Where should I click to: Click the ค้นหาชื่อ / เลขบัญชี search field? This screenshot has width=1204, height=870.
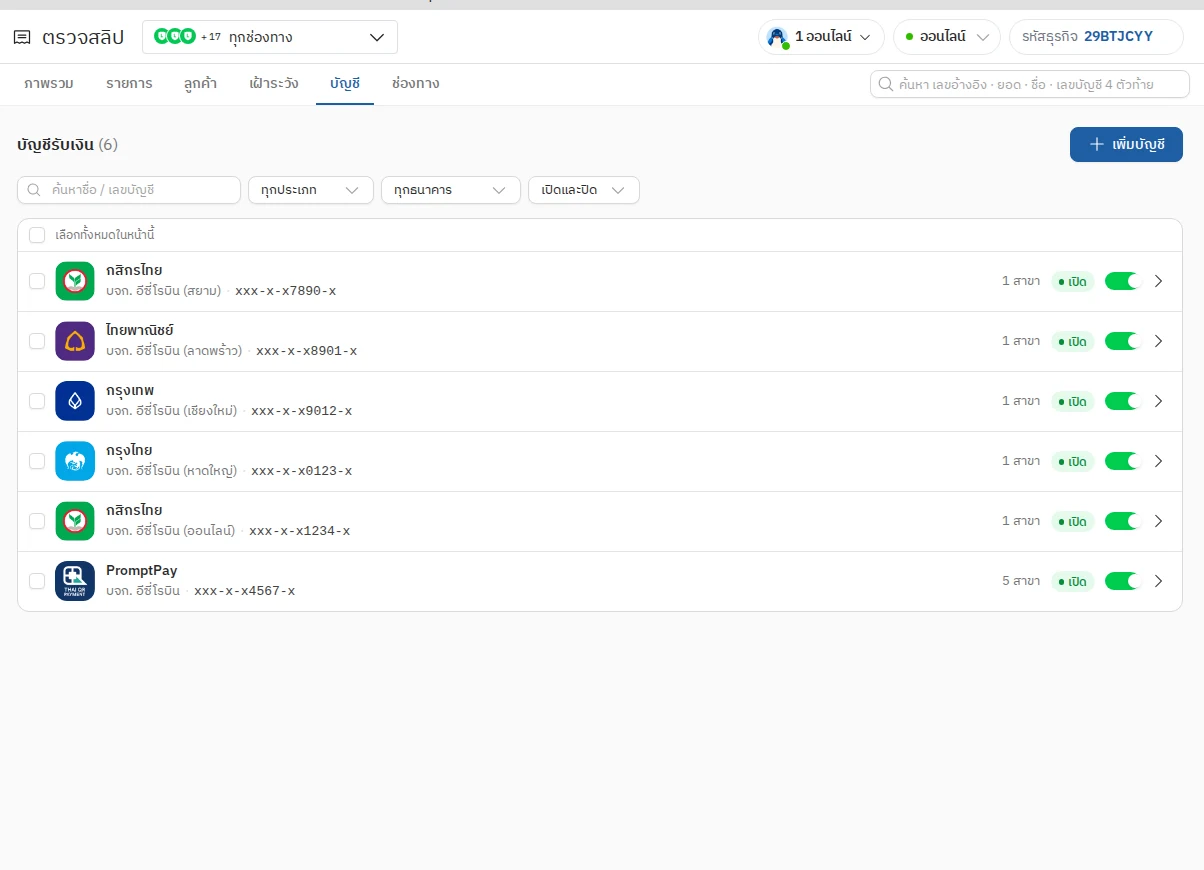pyautogui.click(x=129, y=190)
